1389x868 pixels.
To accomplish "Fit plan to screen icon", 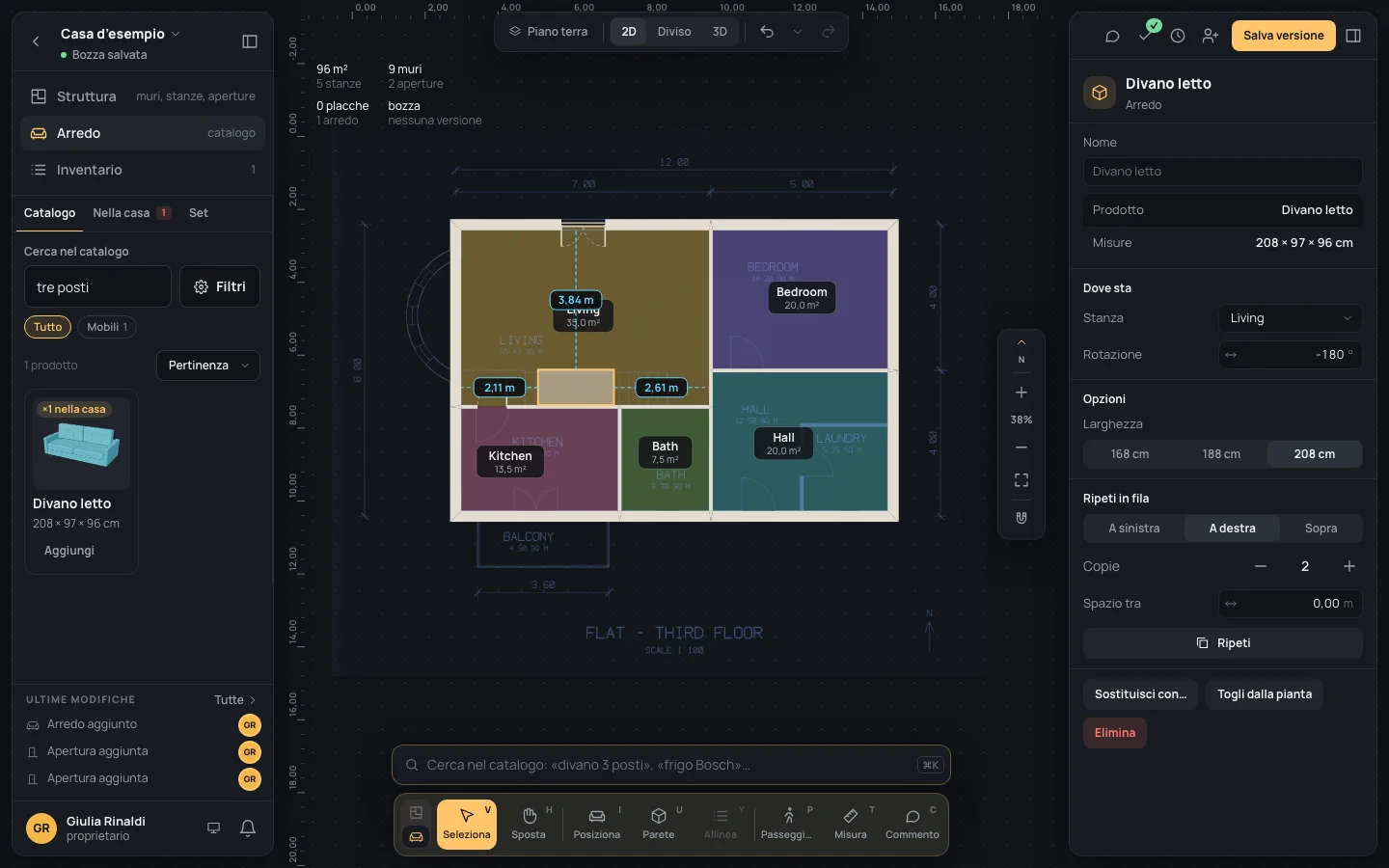I will (x=1021, y=480).
